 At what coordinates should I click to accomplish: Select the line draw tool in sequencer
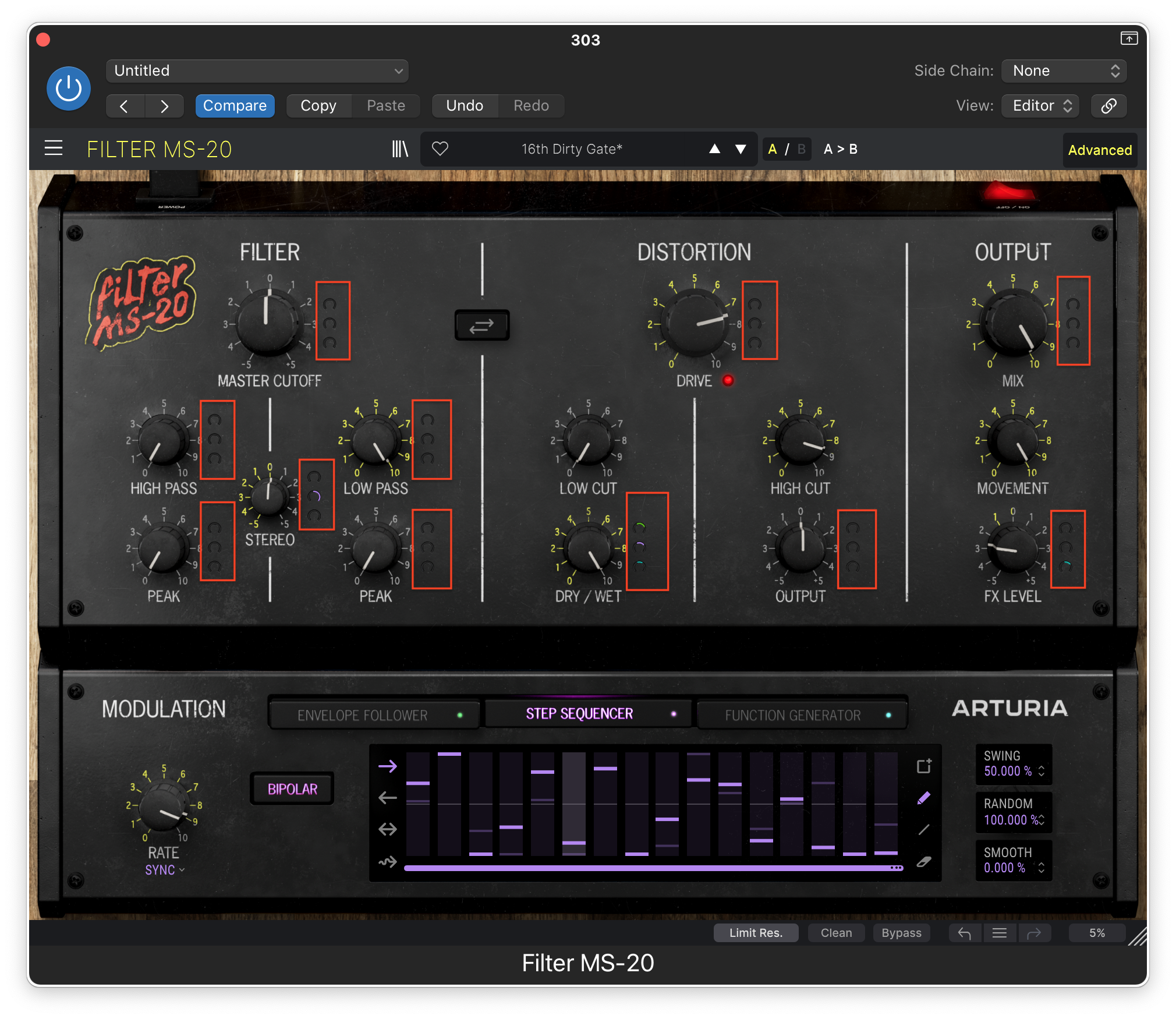point(924,830)
